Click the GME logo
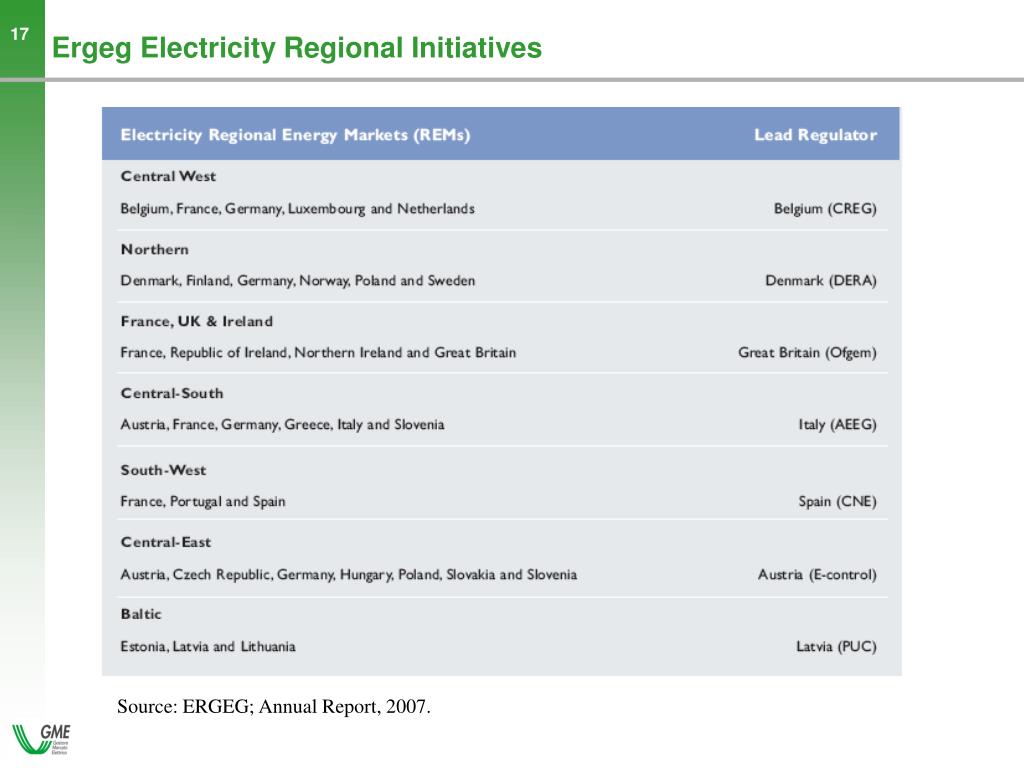Image resolution: width=1024 pixels, height=768 pixels. pos(41,739)
